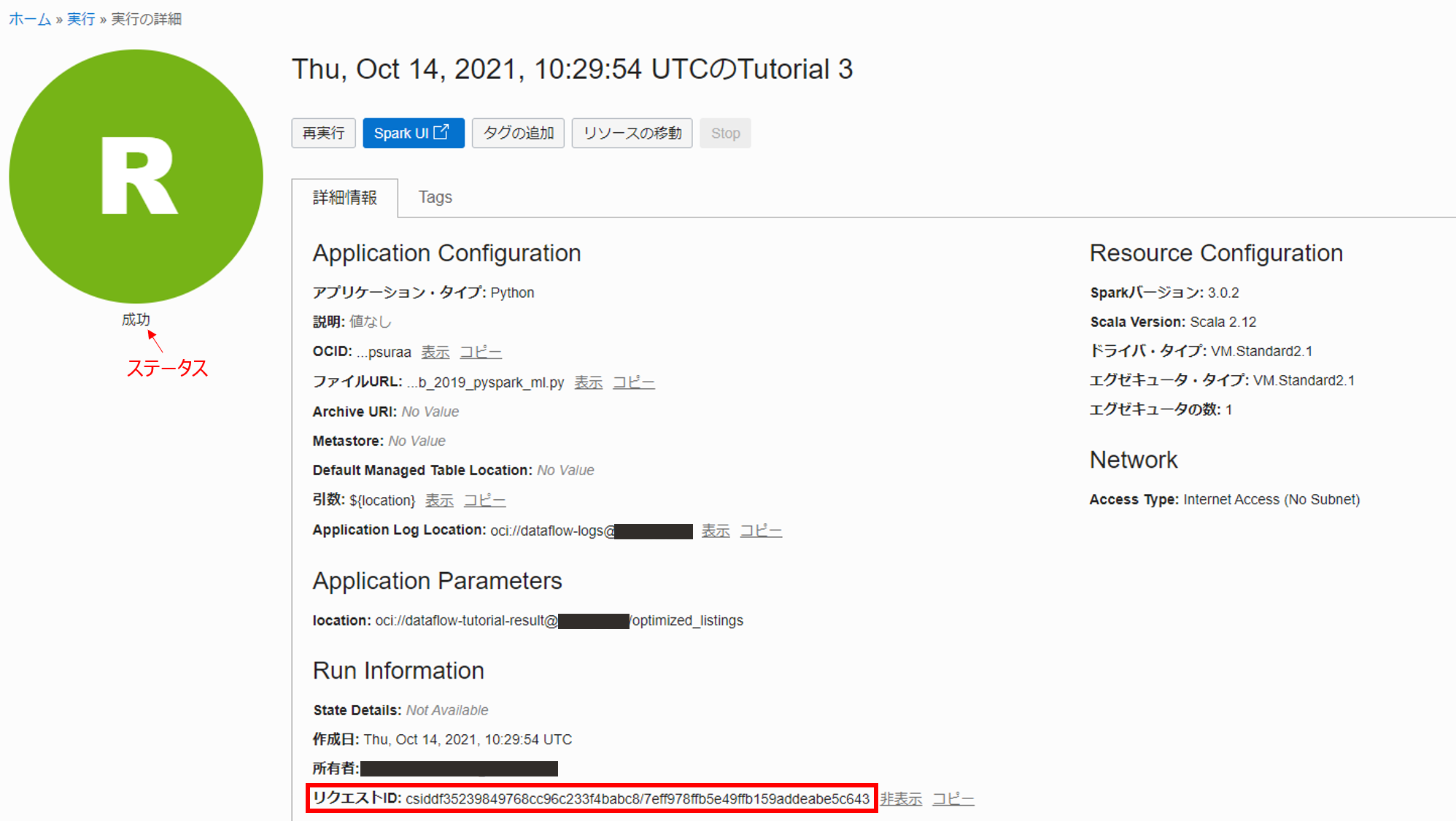Show the full ファイルURL (File URL)
Viewport: 1456px width, 821px height.
588,382
